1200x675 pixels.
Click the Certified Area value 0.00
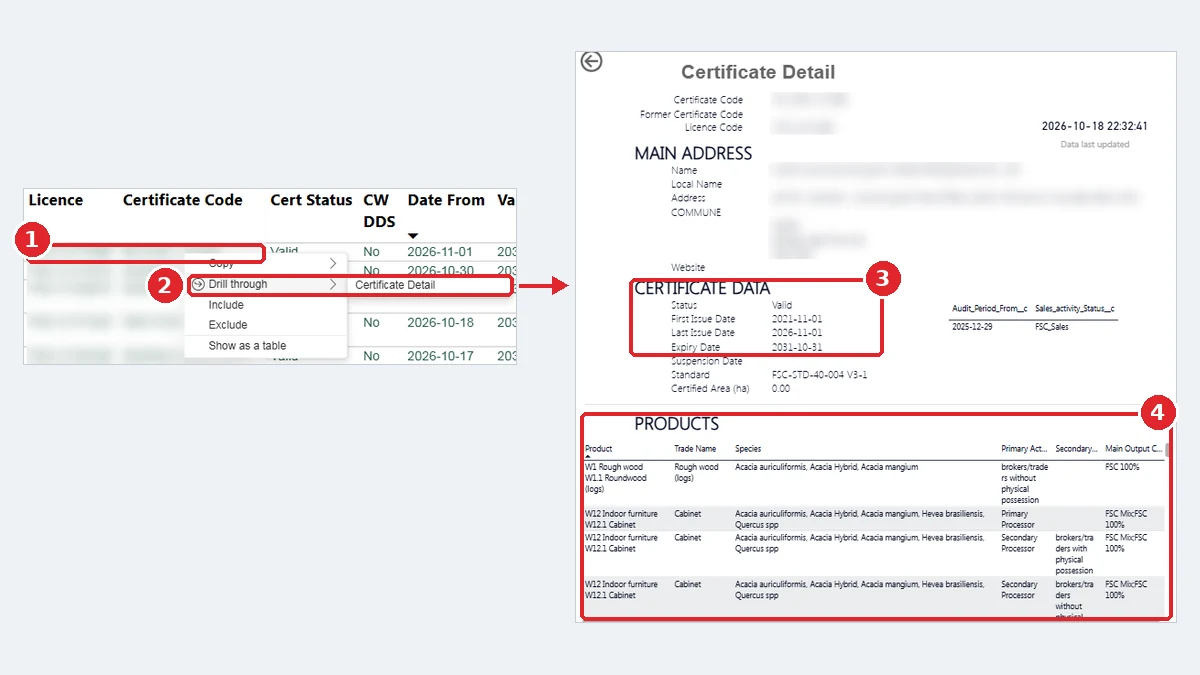pyautogui.click(x=781, y=389)
